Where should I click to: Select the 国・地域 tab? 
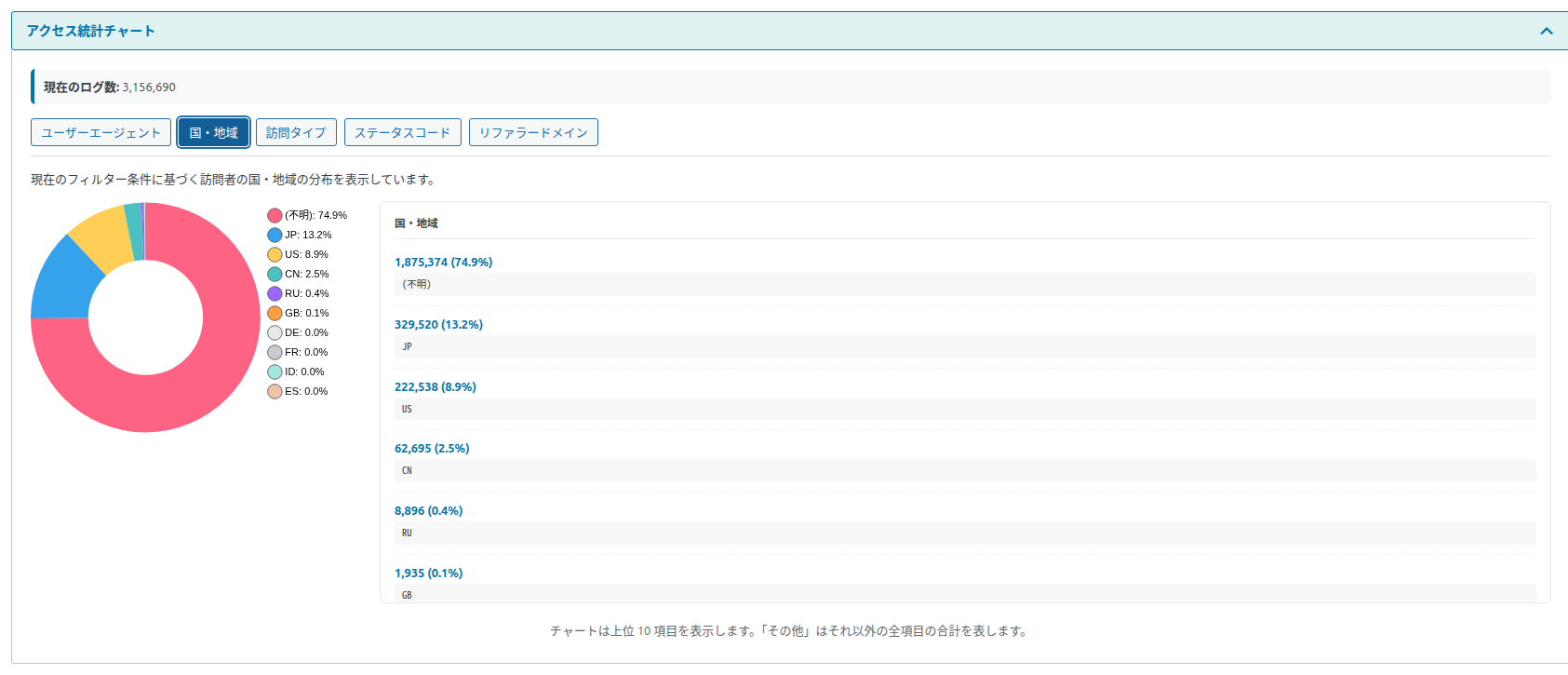click(213, 132)
